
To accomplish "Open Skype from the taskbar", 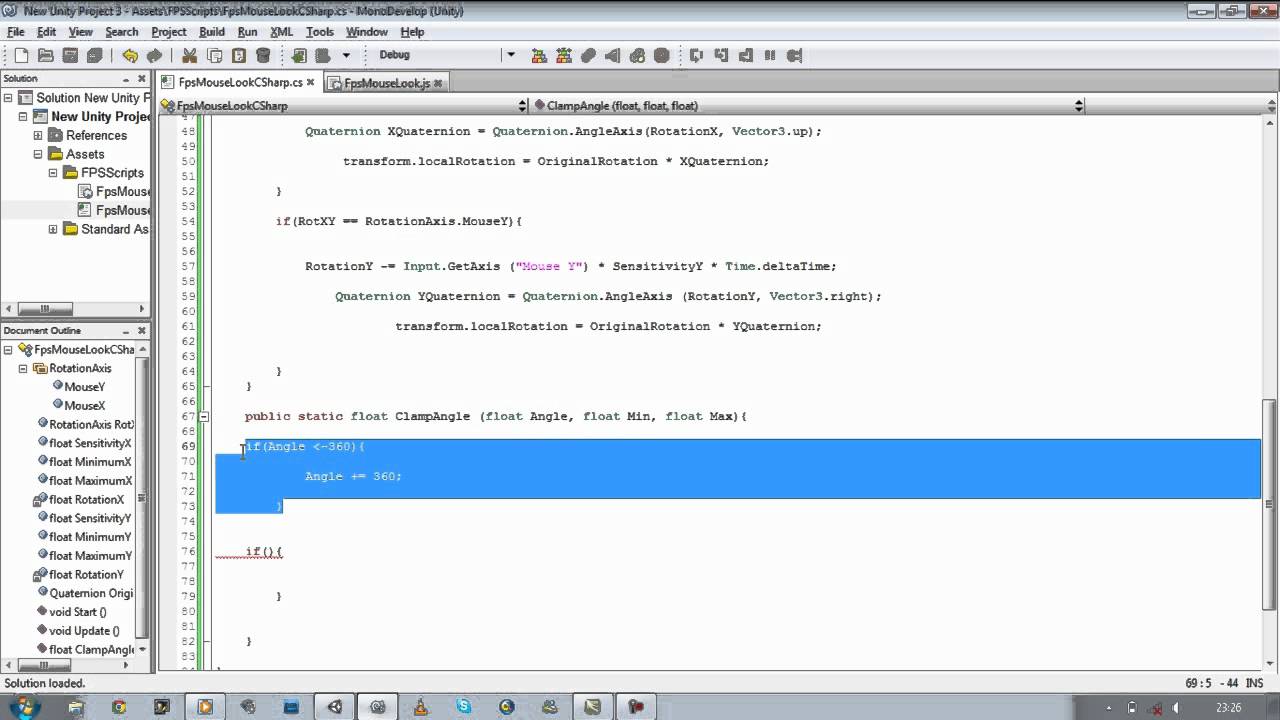I will tap(464, 706).
